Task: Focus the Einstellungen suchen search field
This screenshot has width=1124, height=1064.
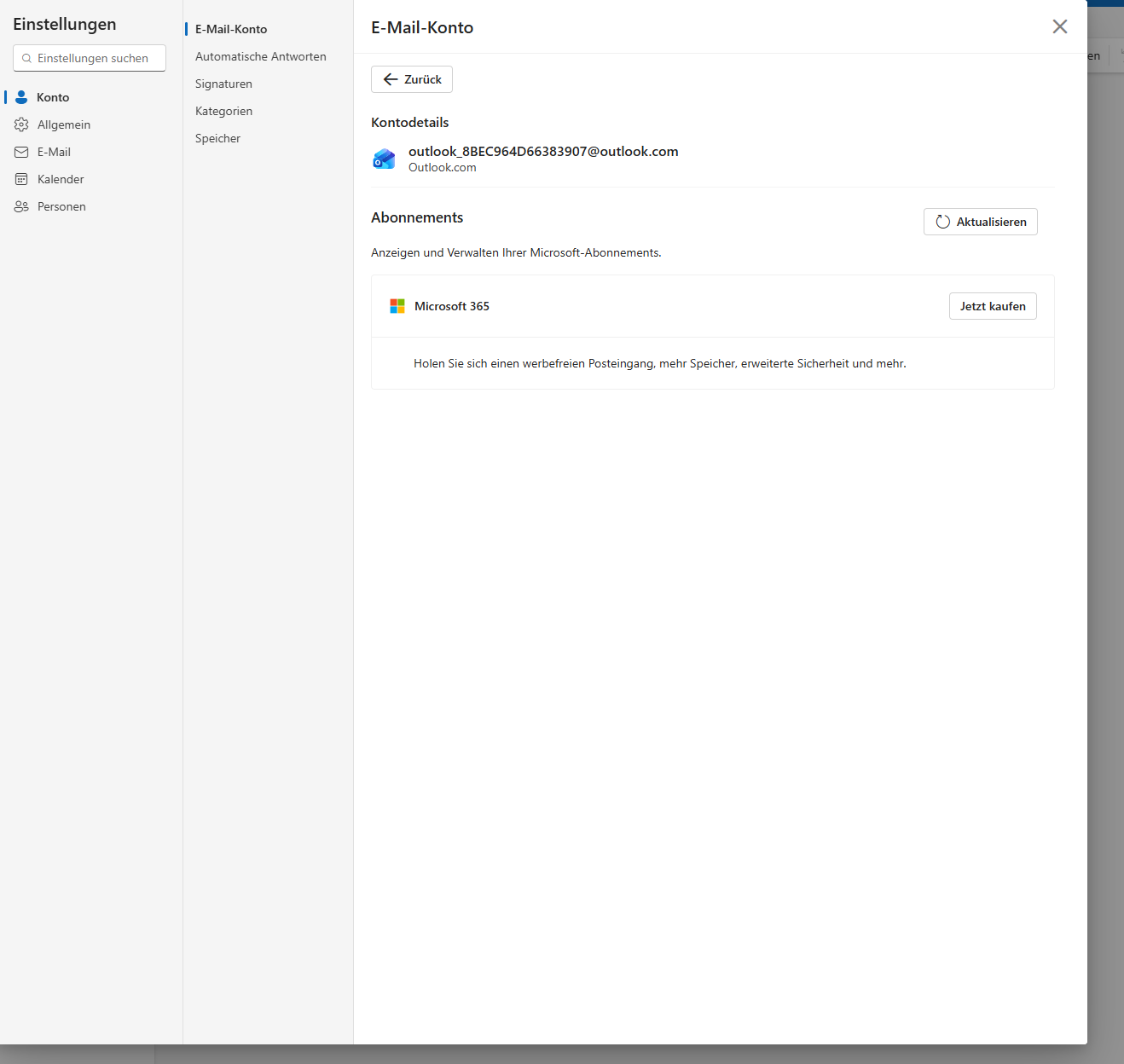Action: (90, 58)
